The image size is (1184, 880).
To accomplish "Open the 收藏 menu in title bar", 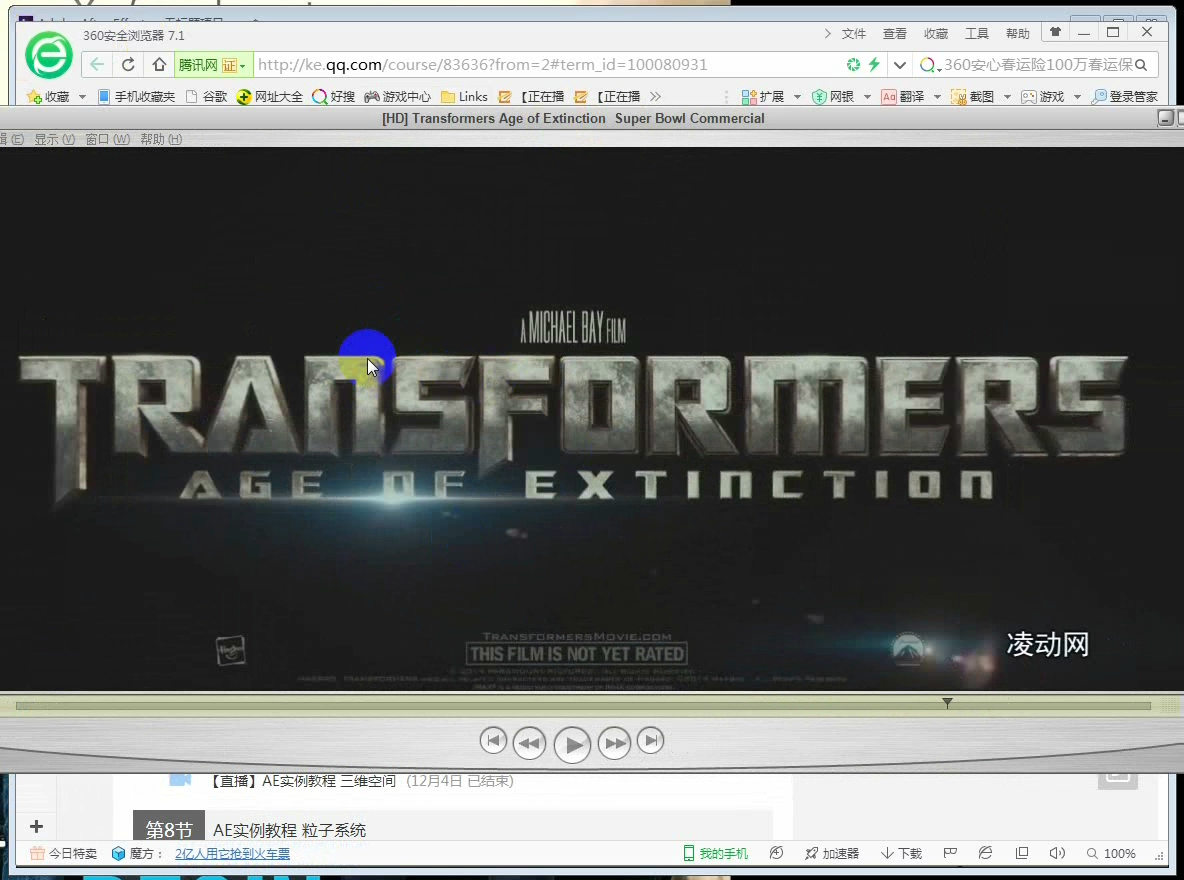I will tap(936, 34).
